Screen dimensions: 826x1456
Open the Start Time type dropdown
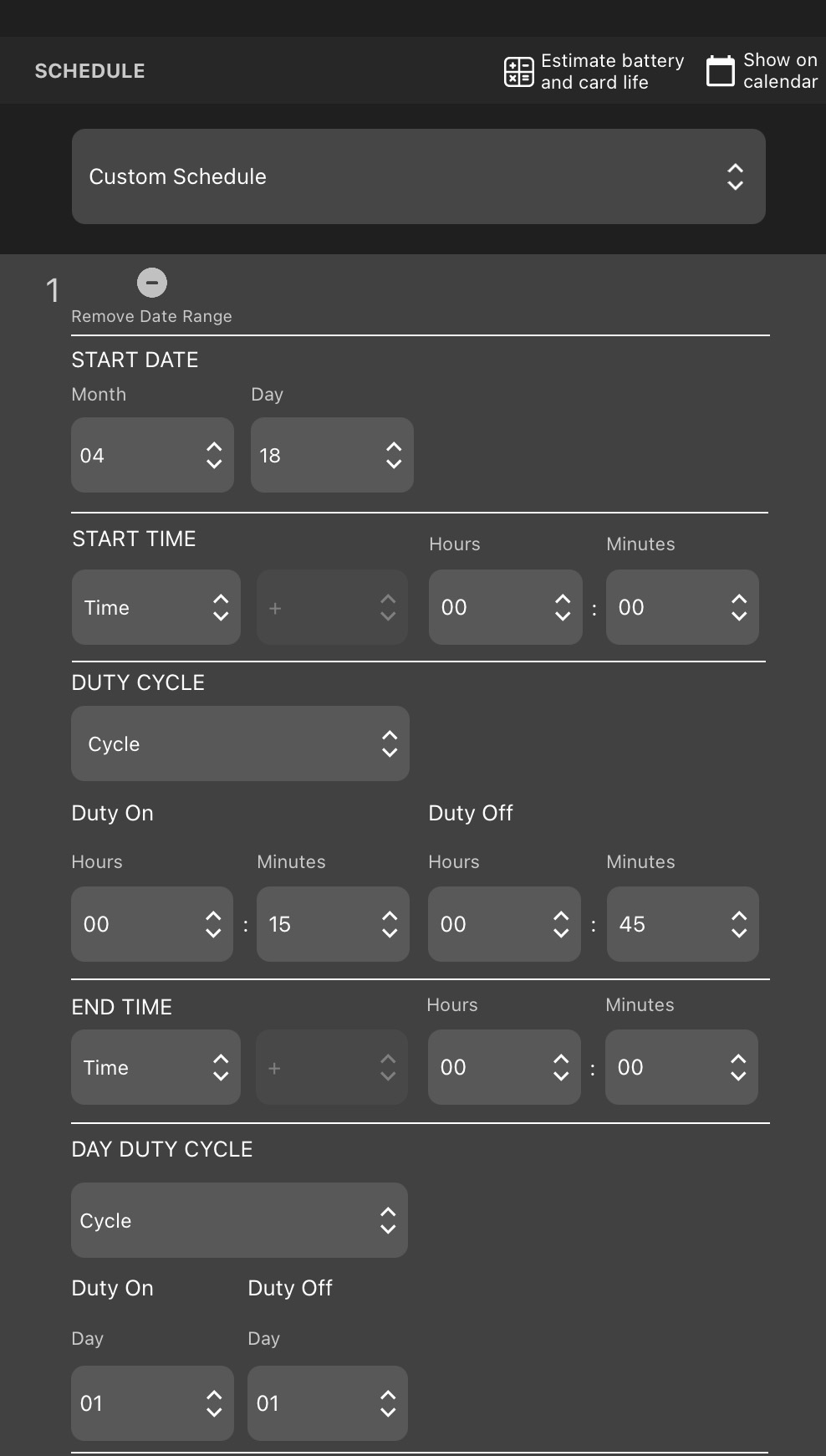click(x=156, y=607)
